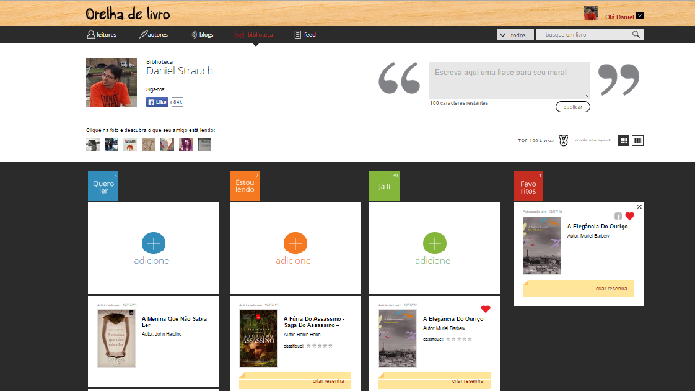Click the publicar button under the mural box
This screenshot has width=695, height=391.
point(573,107)
